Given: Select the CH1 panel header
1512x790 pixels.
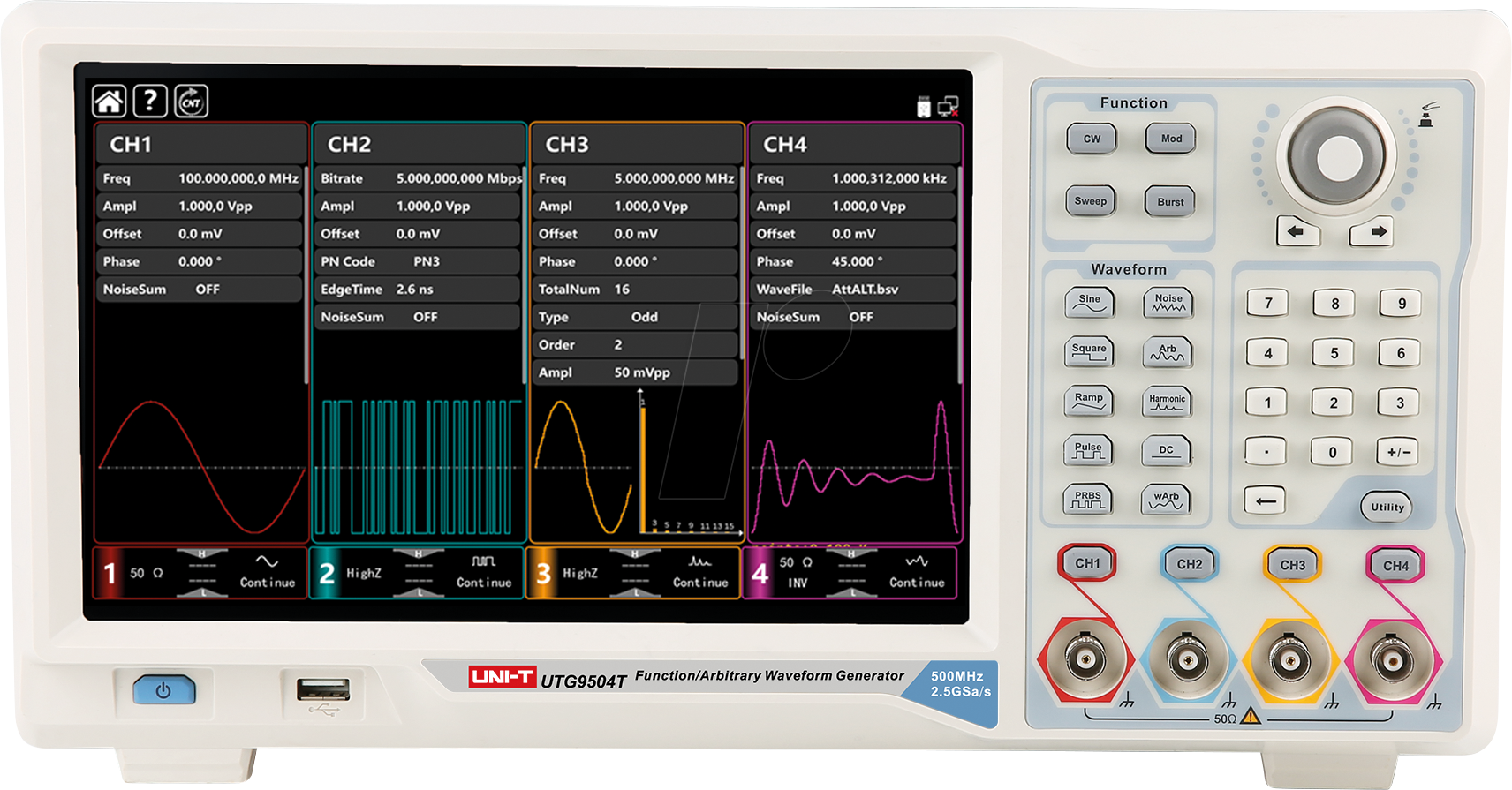Looking at the screenshot, I should click(200, 144).
